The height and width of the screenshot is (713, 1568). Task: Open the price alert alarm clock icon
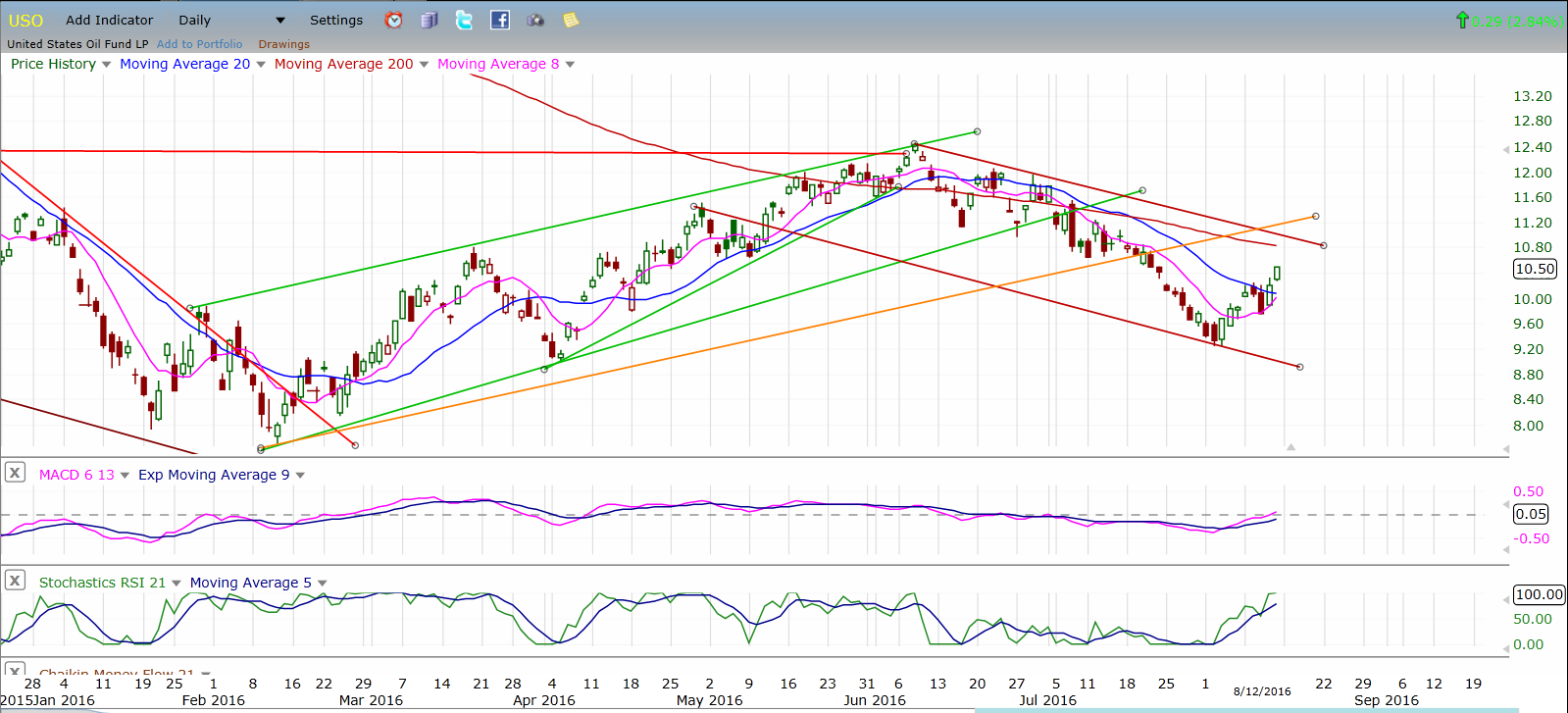[393, 20]
